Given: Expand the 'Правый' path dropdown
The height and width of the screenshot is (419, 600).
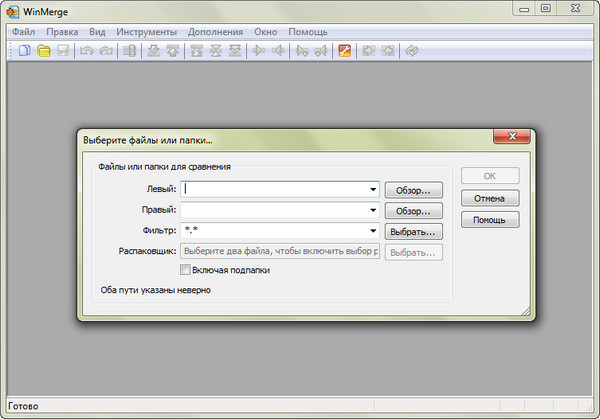Looking at the screenshot, I should (x=373, y=210).
